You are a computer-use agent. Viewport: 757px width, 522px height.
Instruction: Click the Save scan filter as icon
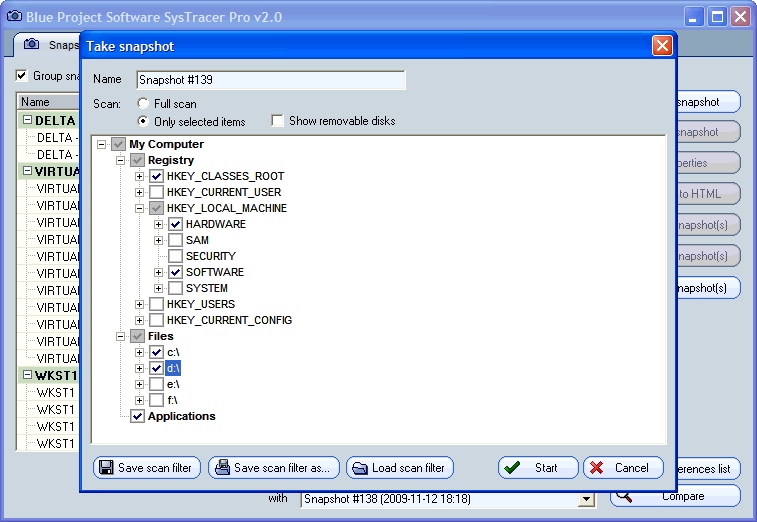(222, 468)
